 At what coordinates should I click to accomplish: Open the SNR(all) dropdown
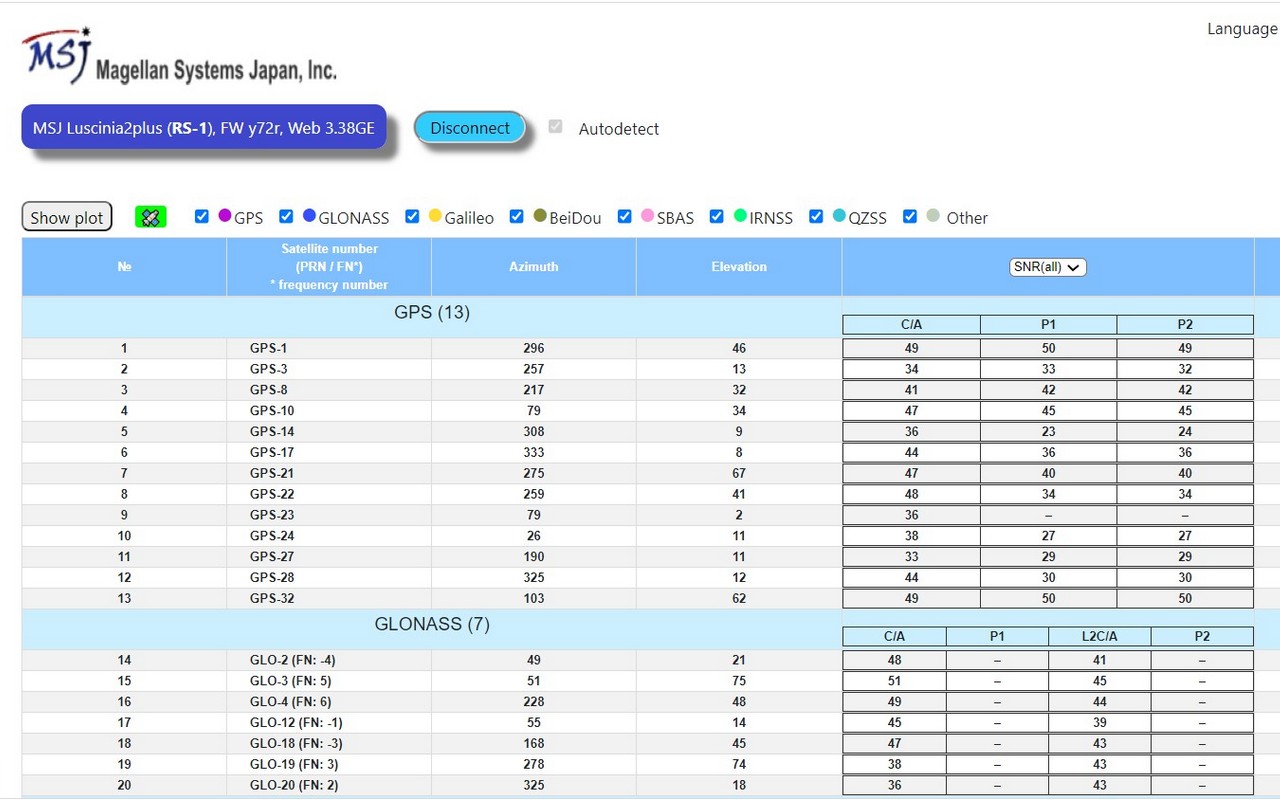click(x=1047, y=267)
